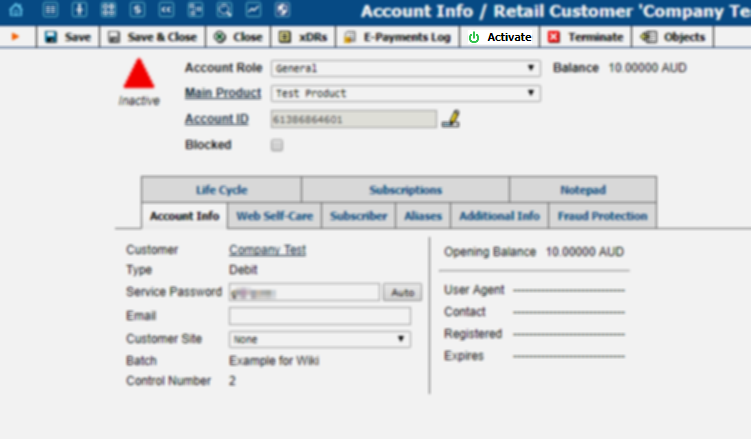Click the dollar sign icon in top bar

135,11
